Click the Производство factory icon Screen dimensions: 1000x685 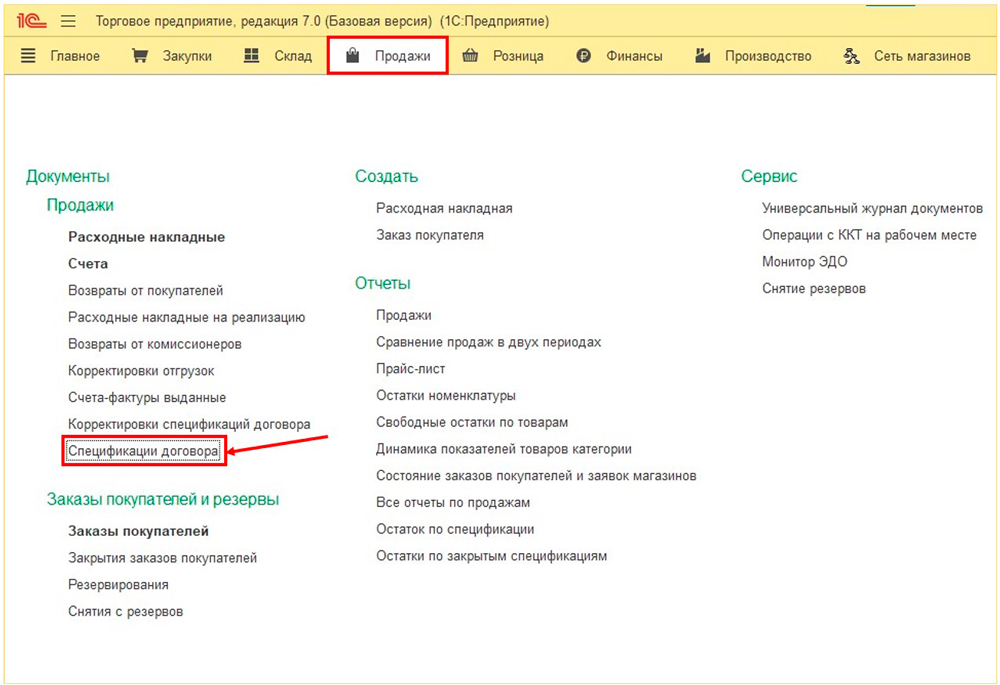(704, 56)
